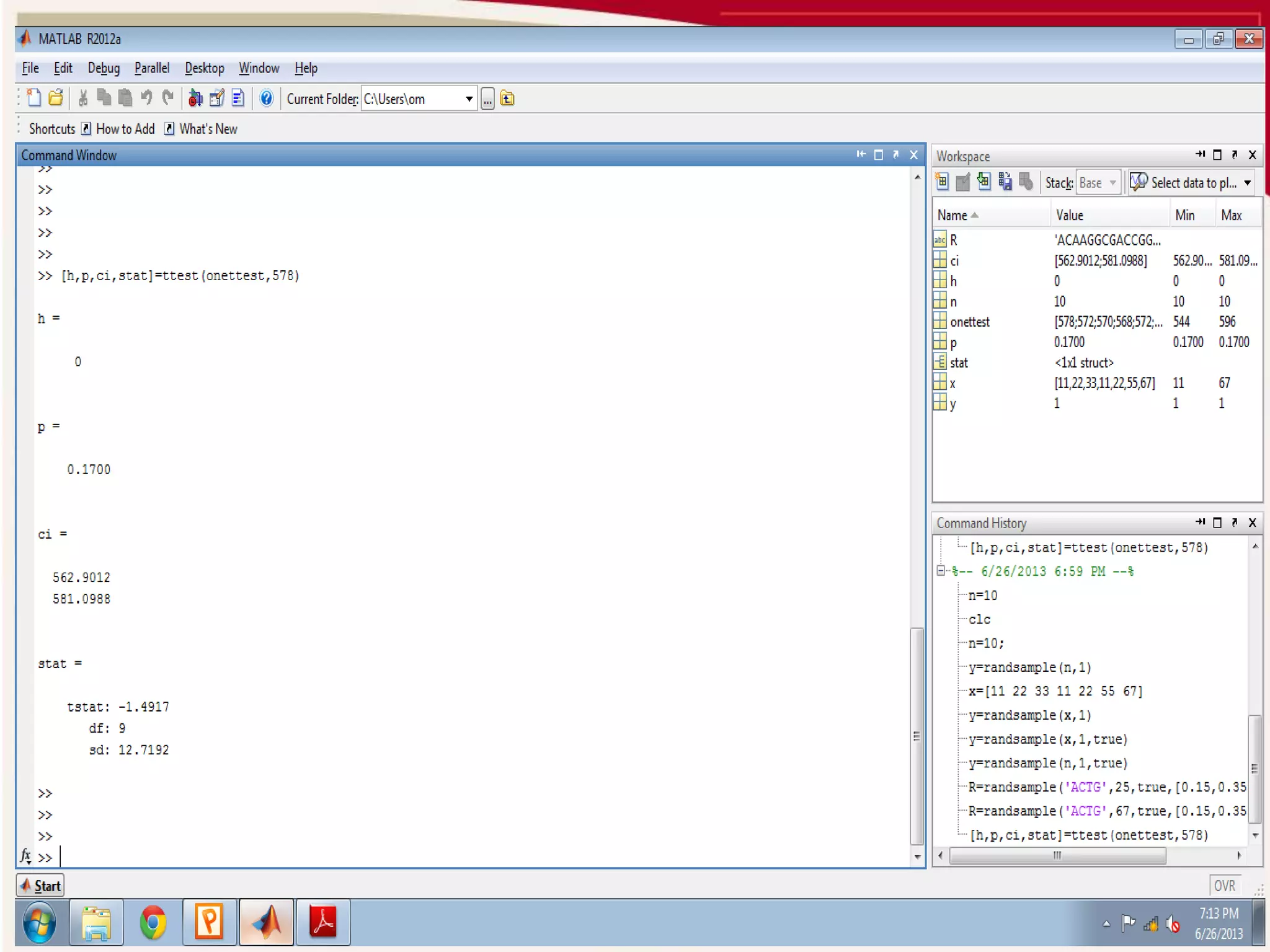Click the Command History horizontal scrollbar
This screenshot has height=952, width=1270.
tap(1057, 855)
